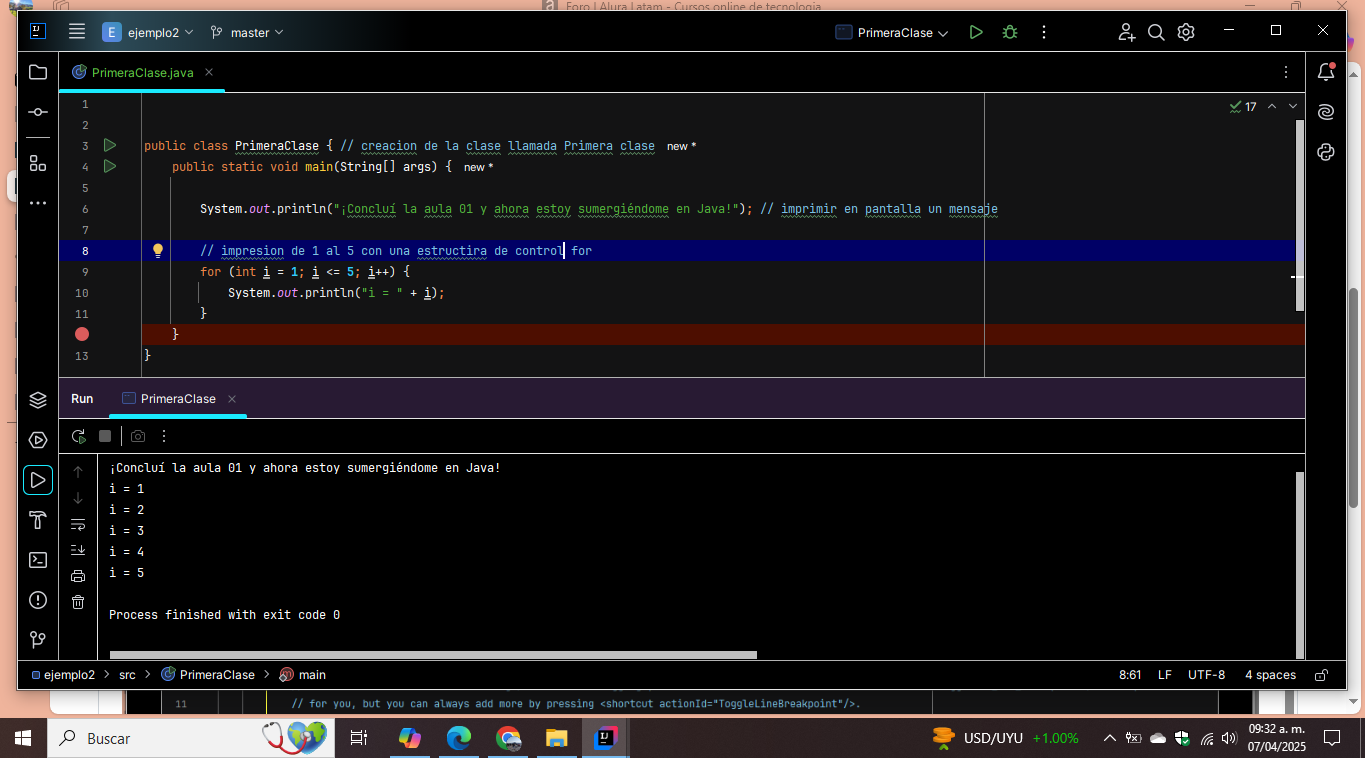This screenshot has width=1365, height=758.
Task: Open Microsoft Edge from the taskbar
Action: click(459, 738)
